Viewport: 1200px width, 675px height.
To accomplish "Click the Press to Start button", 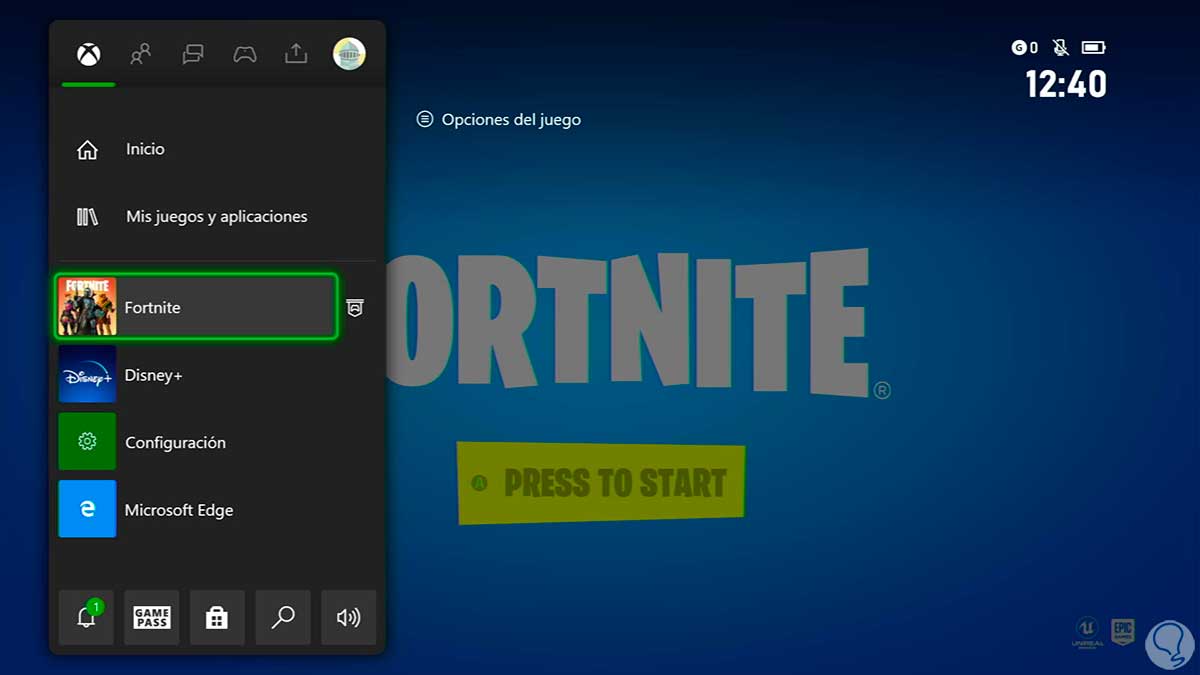I will pos(601,484).
